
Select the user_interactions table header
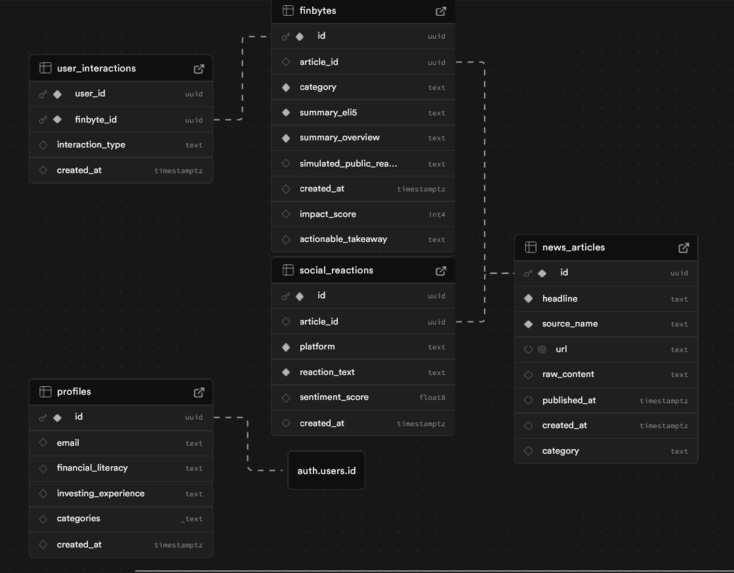pyautogui.click(x=121, y=68)
